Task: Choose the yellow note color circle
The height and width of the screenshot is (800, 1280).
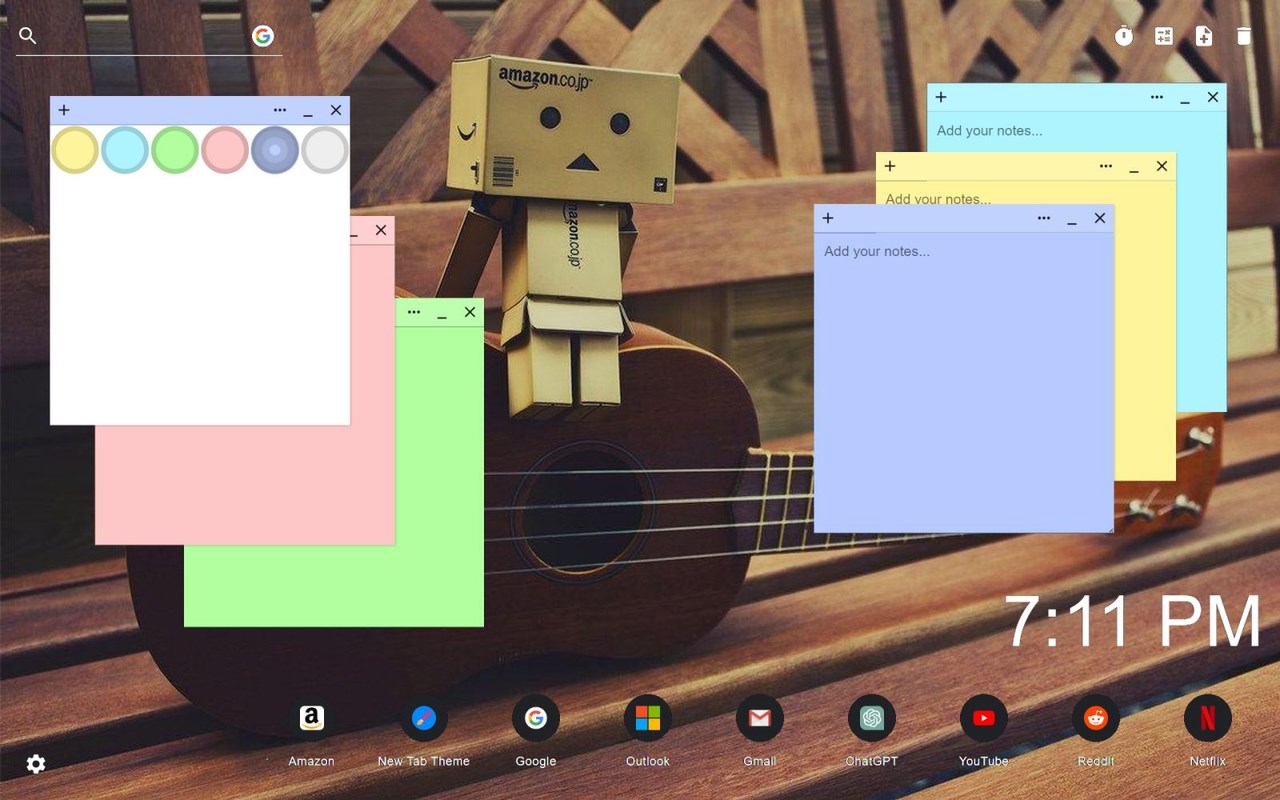Action: pos(75,150)
